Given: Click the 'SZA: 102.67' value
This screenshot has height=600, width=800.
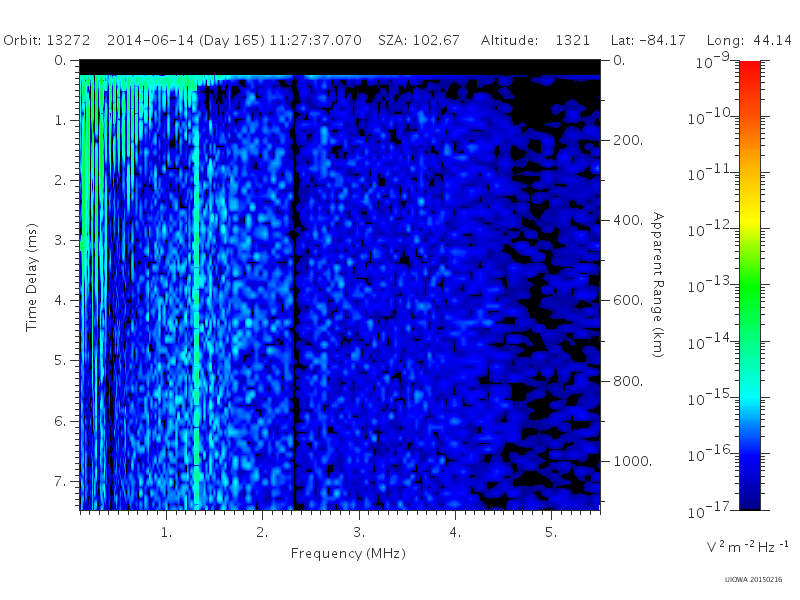Looking at the screenshot, I should click(419, 40).
